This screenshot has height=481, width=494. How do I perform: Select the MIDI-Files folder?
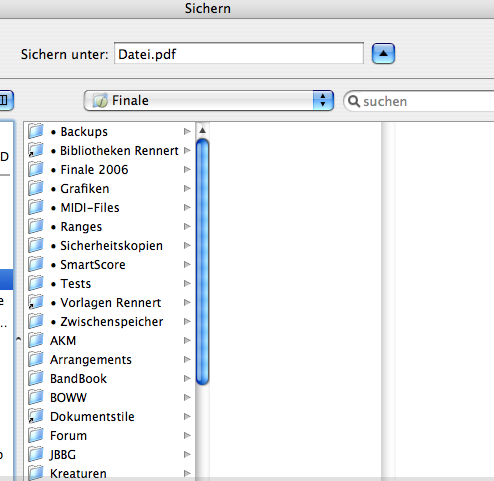click(110, 207)
